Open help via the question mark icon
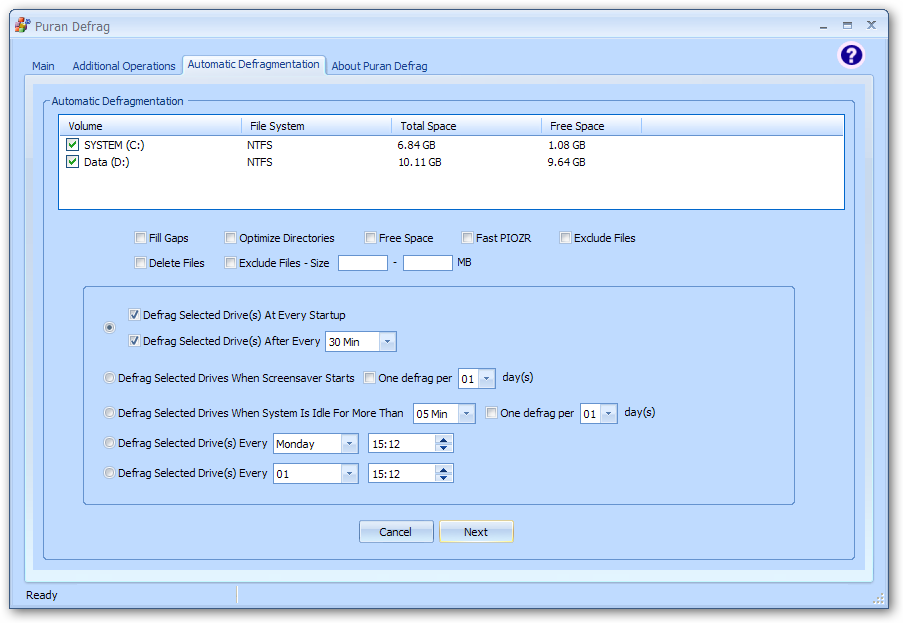Screen dimensions: 903x623 pos(851,55)
